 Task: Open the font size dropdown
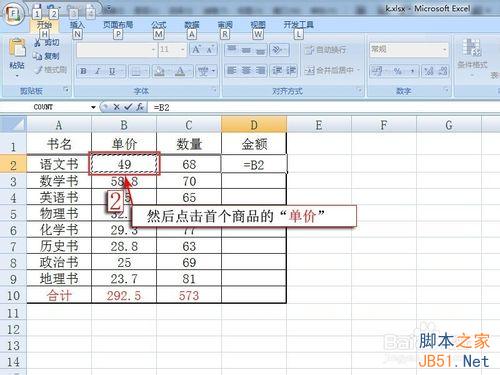pyautogui.click(x=183, y=50)
